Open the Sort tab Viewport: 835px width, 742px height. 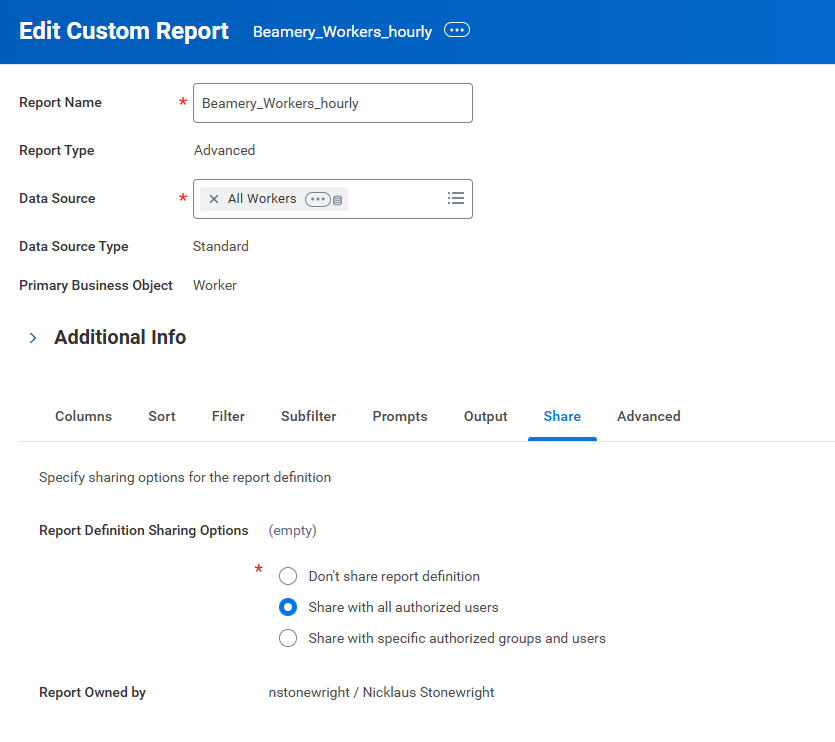[x=162, y=416]
